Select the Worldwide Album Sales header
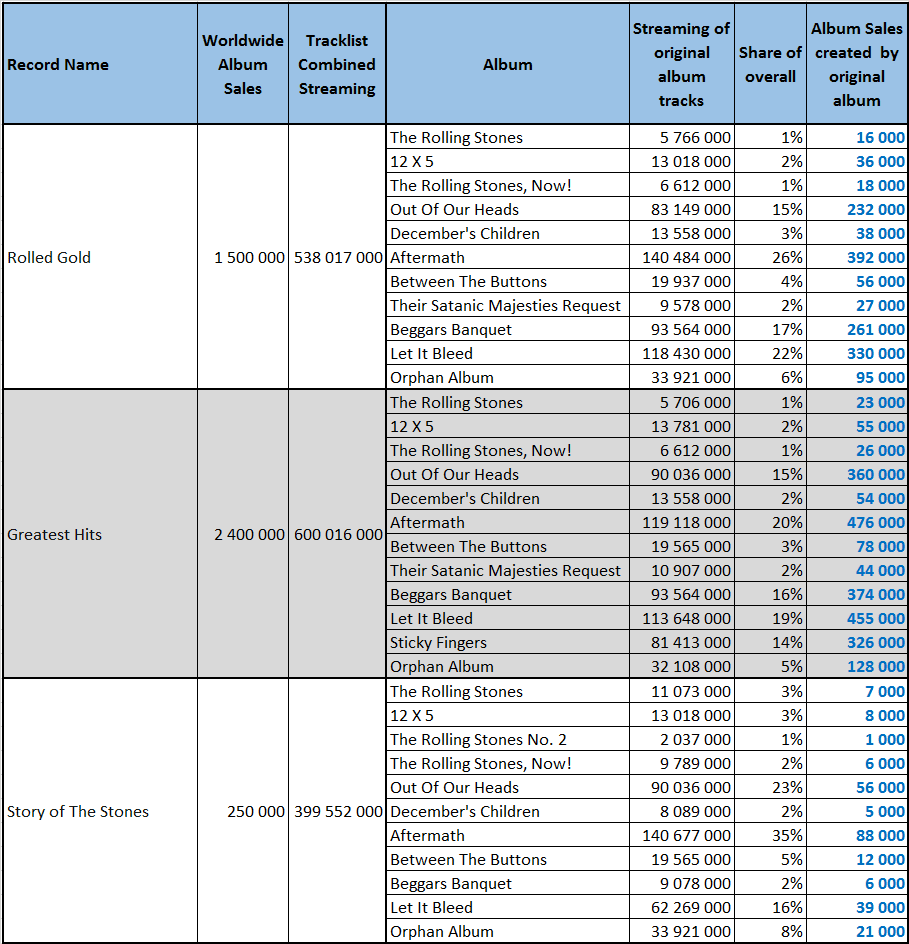The image size is (909, 944). coord(243,64)
